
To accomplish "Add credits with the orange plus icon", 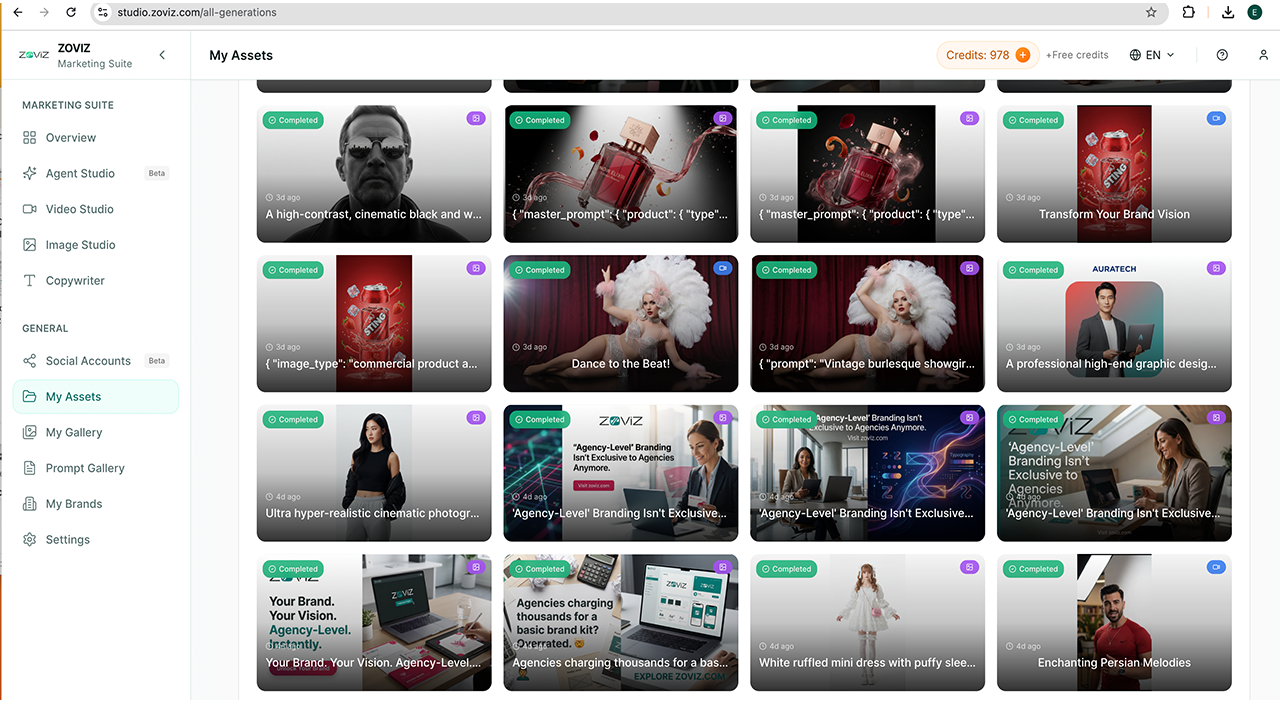I will [1023, 55].
